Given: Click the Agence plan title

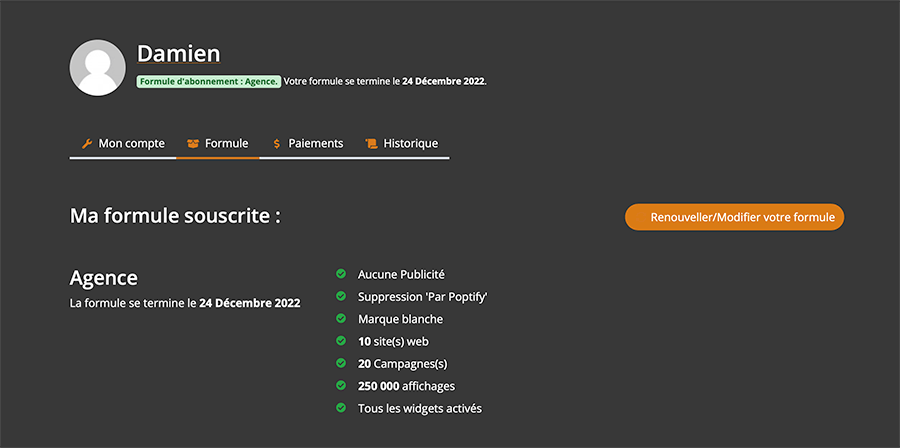Looking at the screenshot, I should point(104,278).
